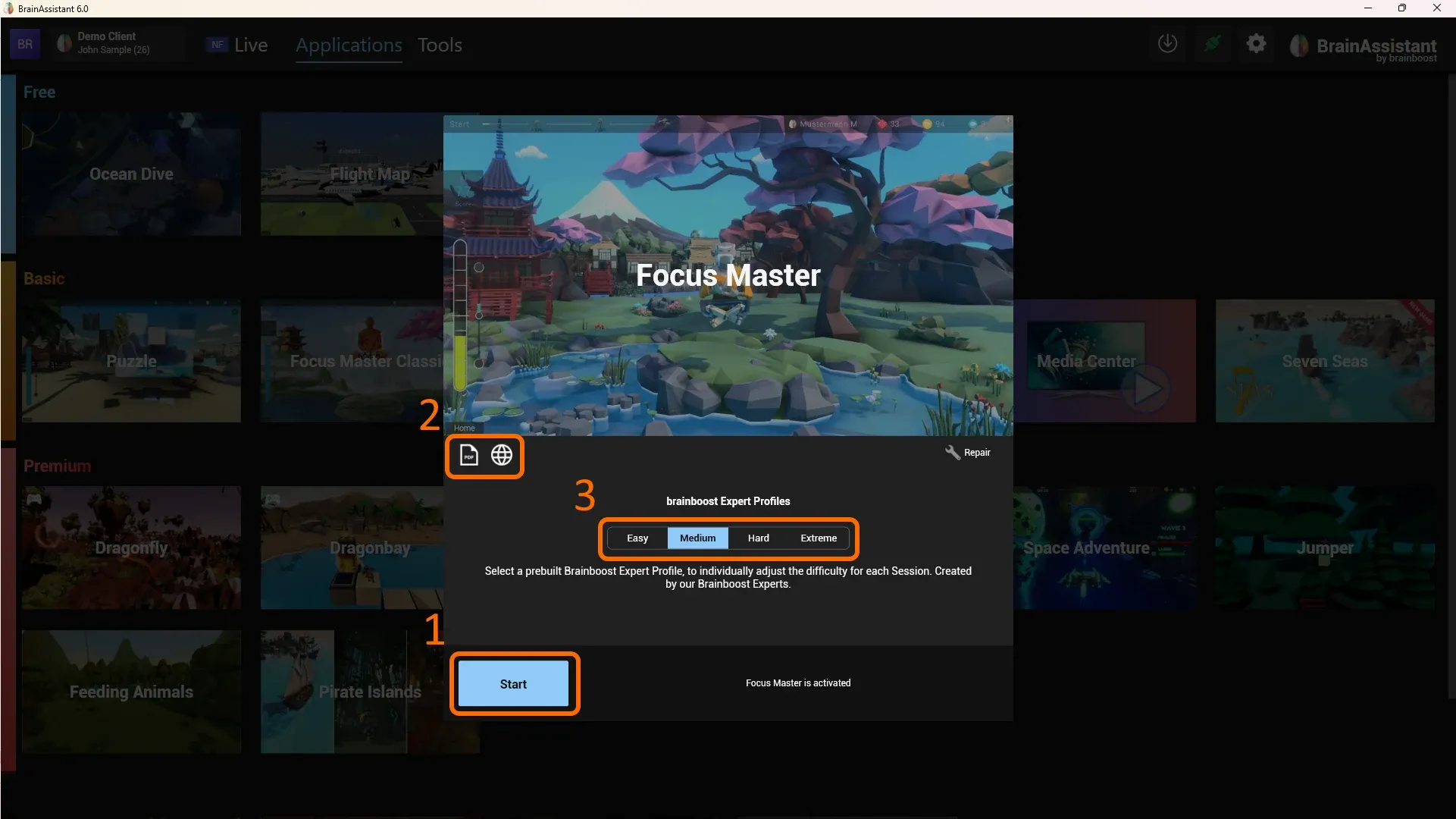The image size is (1456, 819).
Task: Select the Medium expert profile
Action: click(697, 538)
